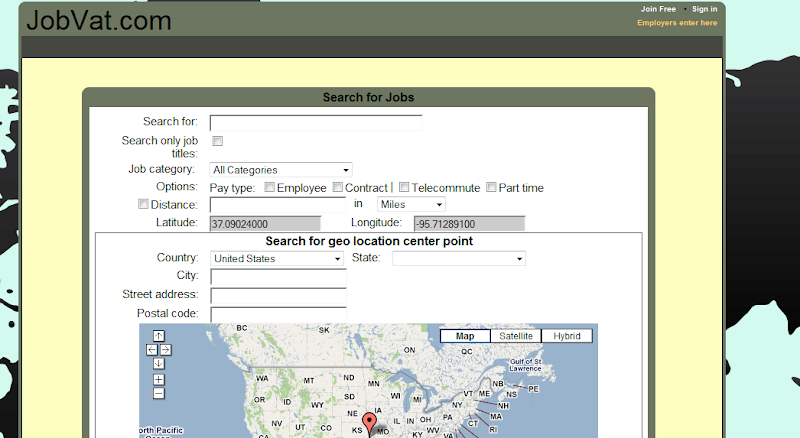Enable the Distance filter checkbox

pos(143,204)
